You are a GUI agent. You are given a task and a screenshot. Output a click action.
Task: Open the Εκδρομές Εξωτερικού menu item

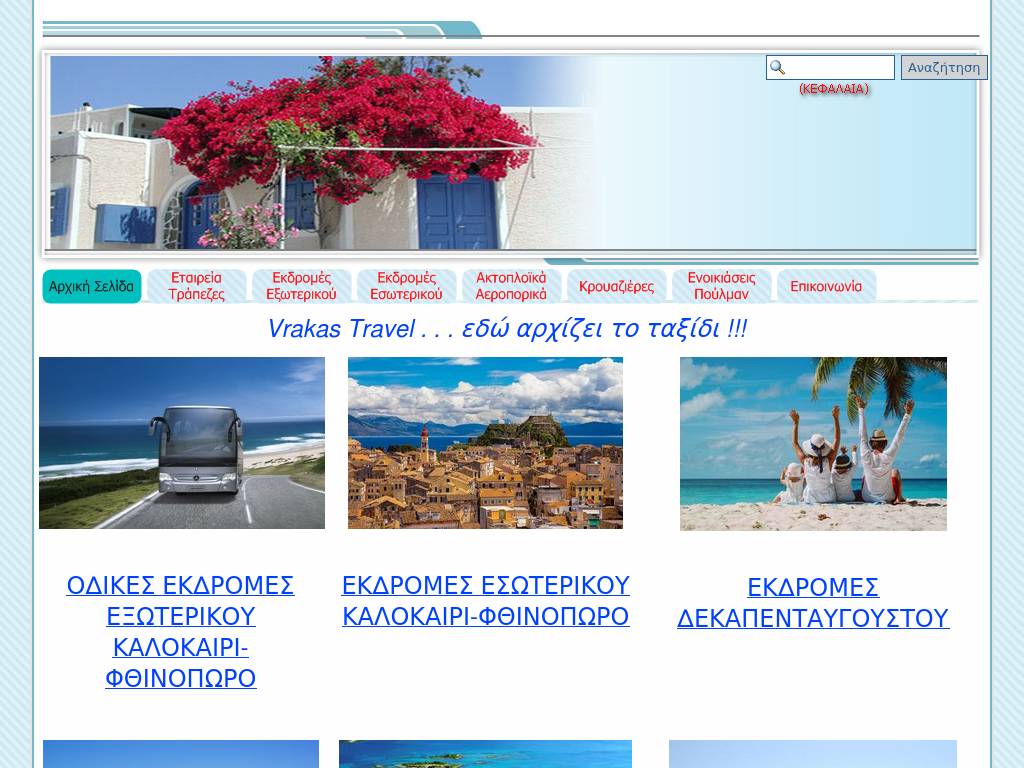click(x=302, y=286)
